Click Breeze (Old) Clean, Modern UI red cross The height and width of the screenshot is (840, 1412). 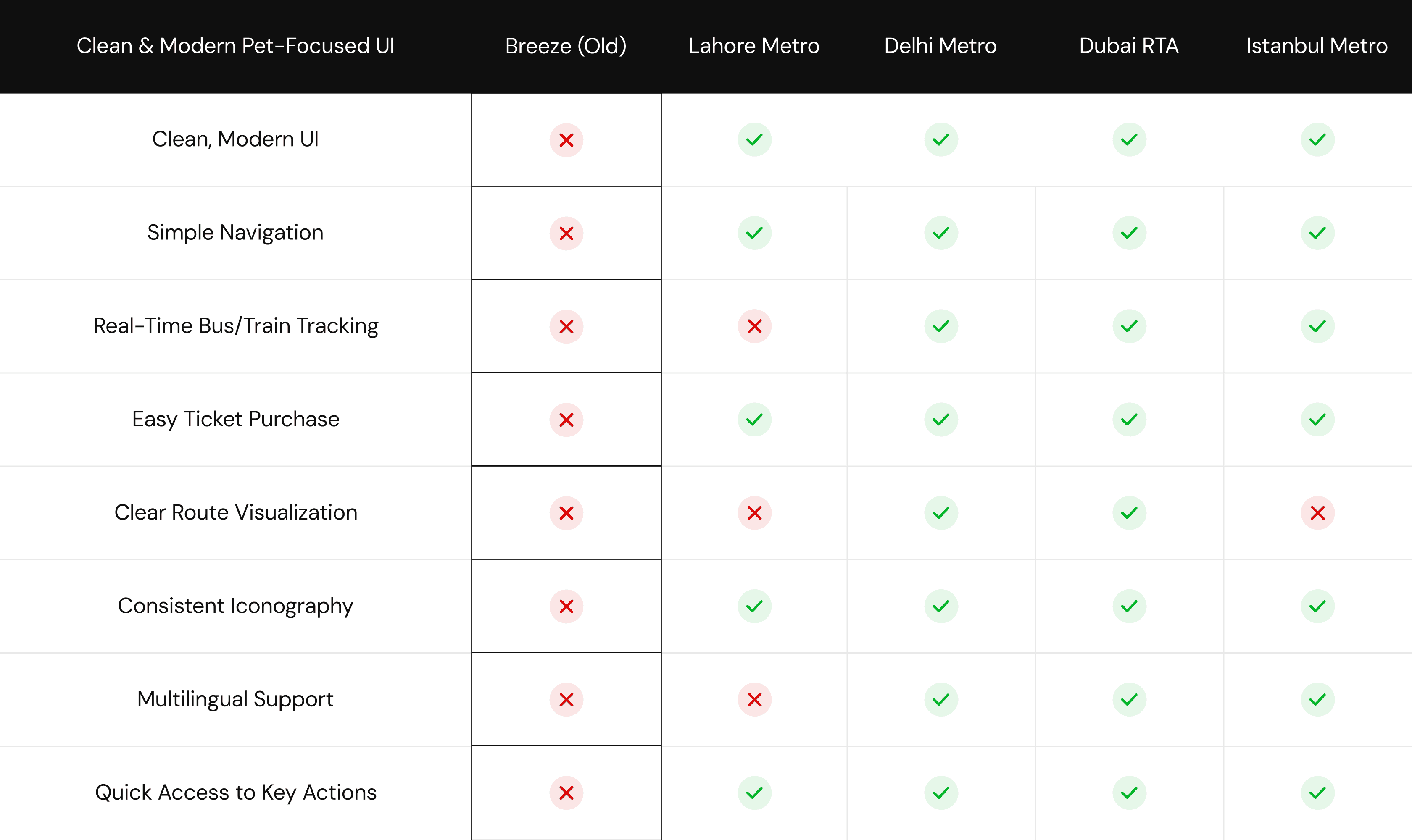(566, 140)
